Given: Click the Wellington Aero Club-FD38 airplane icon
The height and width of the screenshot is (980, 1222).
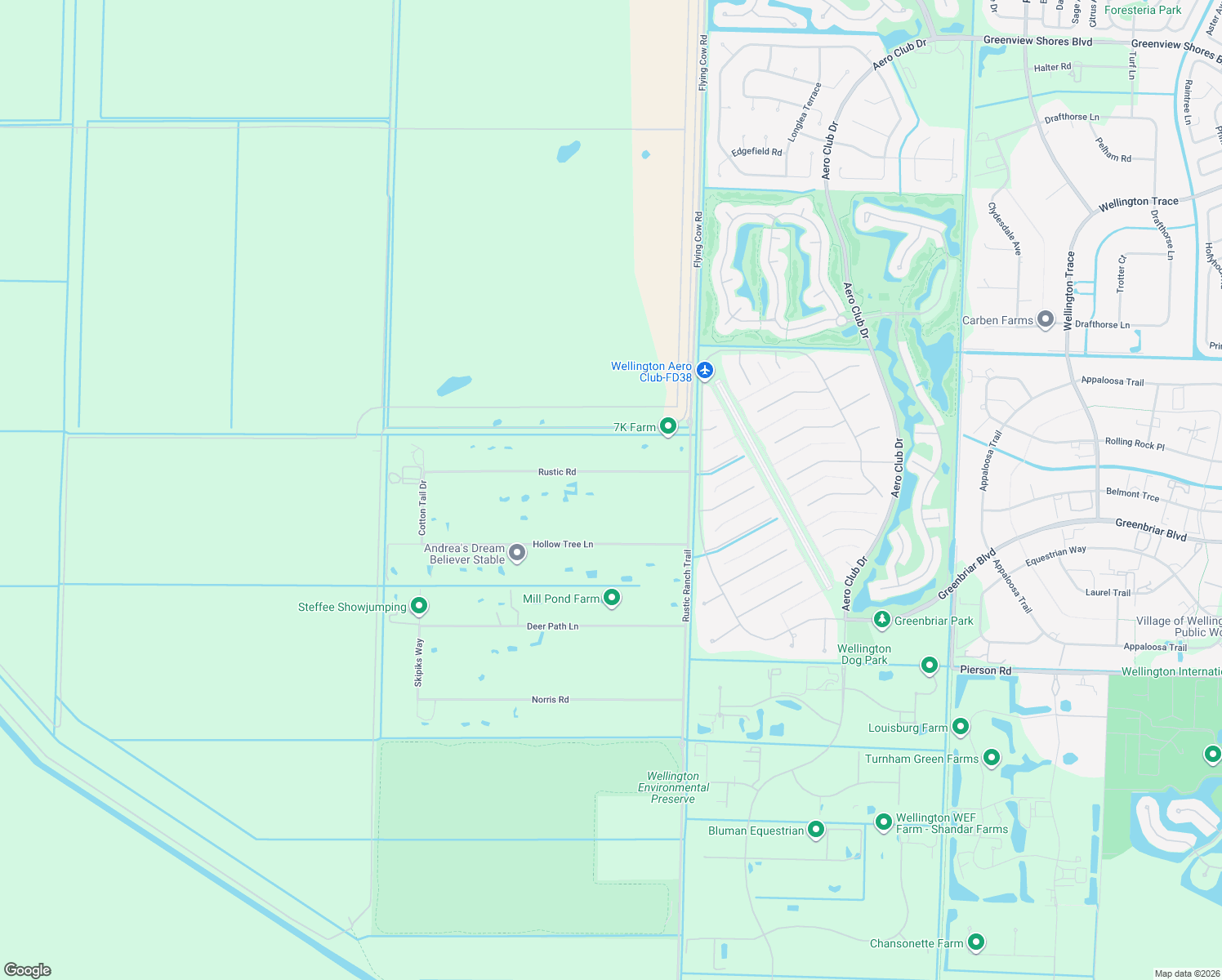Looking at the screenshot, I should click(703, 370).
